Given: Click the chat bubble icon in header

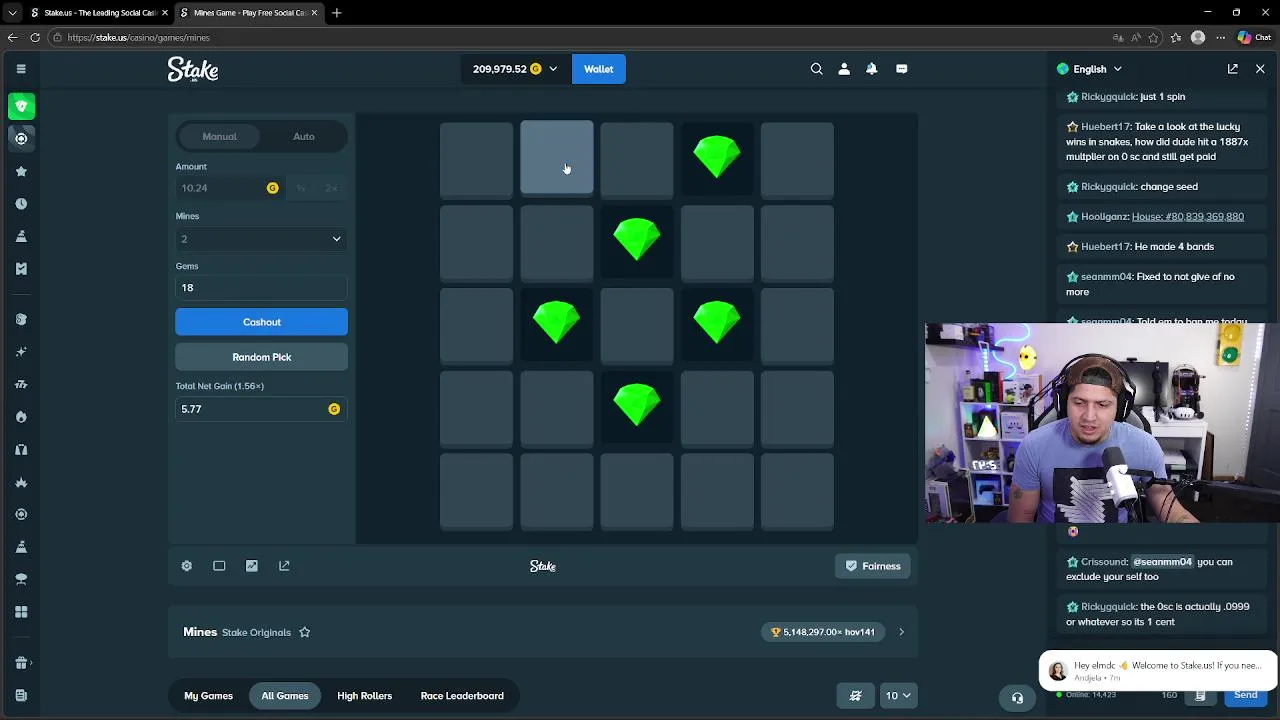Looking at the screenshot, I should click(902, 69).
